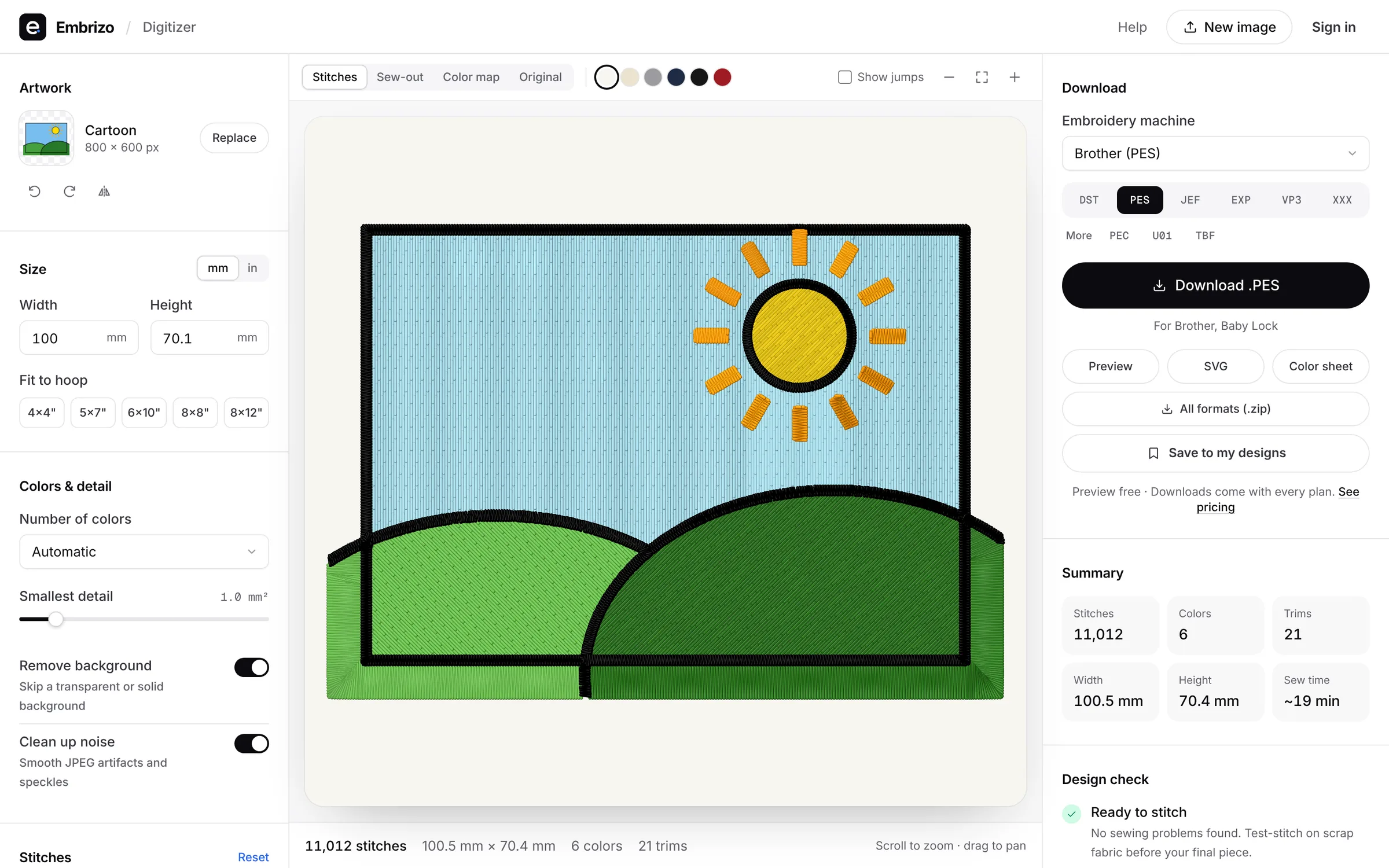Pick the navy fabric color swatch
Screen dimensions: 1389x868
pos(676,77)
